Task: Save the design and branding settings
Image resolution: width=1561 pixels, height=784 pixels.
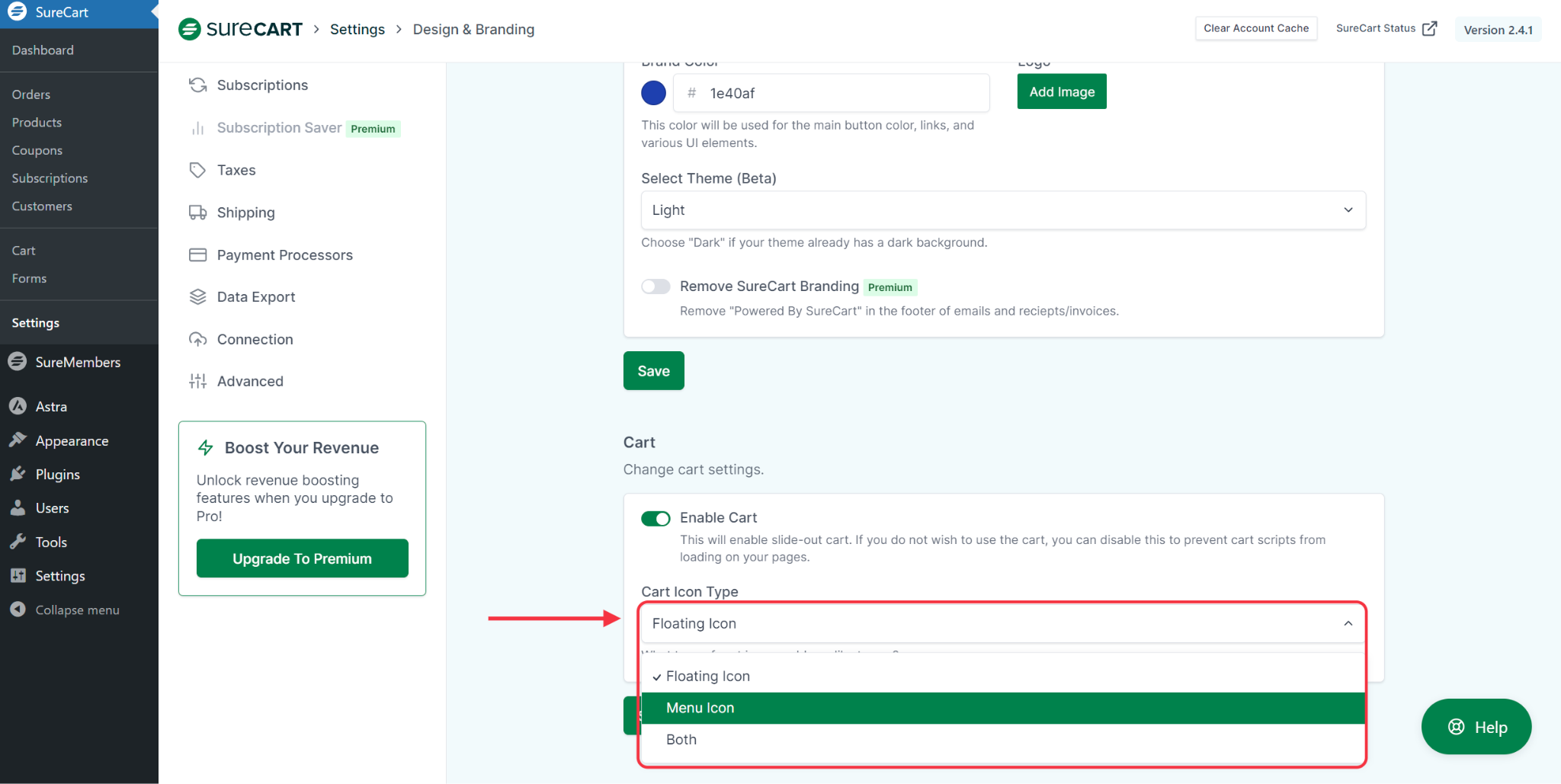Action: pos(654,371)
